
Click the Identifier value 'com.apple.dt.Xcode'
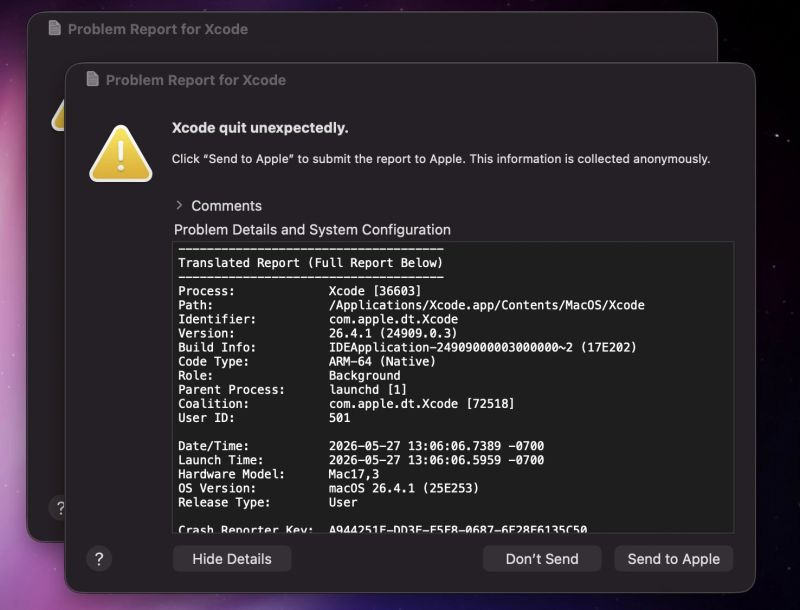coord(393,319)
